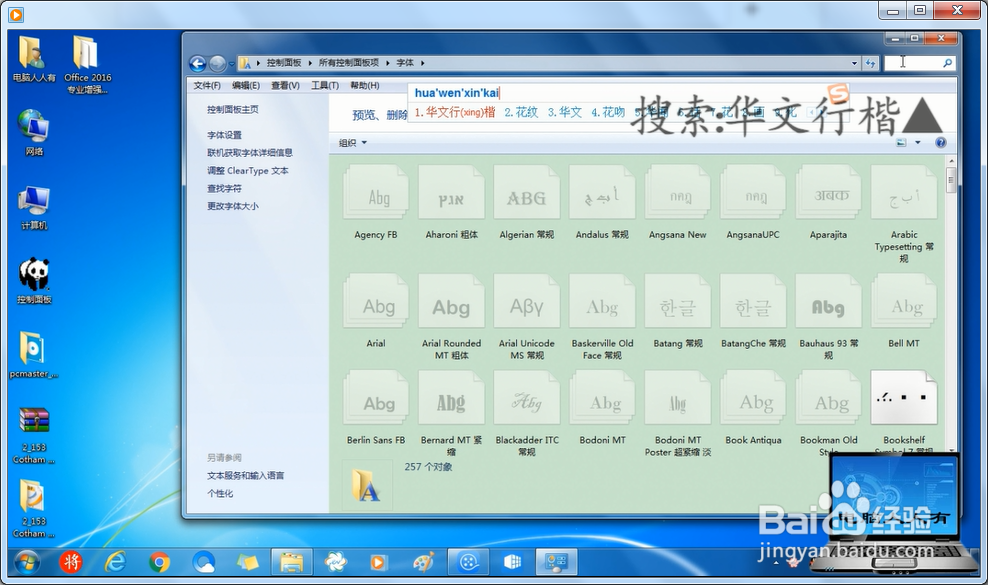Select the Blackadder ITC font icon
Image resolution: width=988 pixels, height=585 pixels.
[x=527, y=398]
